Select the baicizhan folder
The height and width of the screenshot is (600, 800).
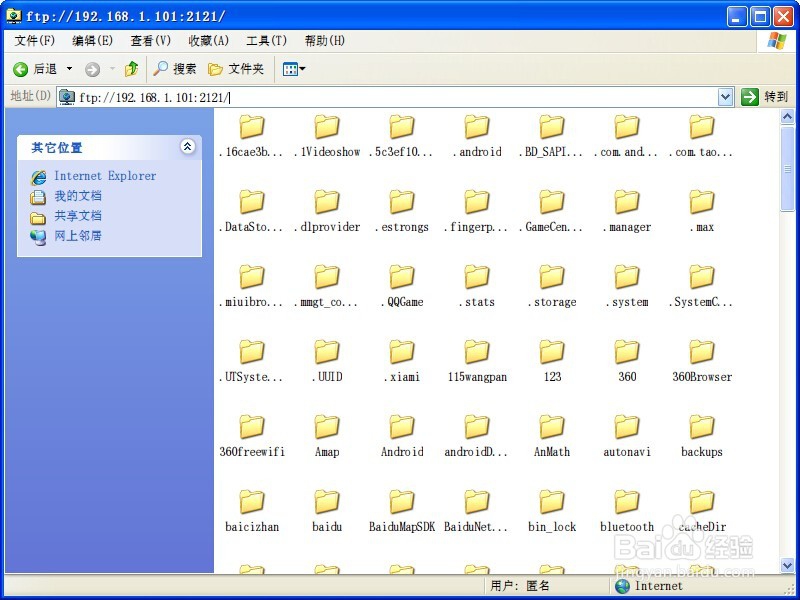coord(252,511)
